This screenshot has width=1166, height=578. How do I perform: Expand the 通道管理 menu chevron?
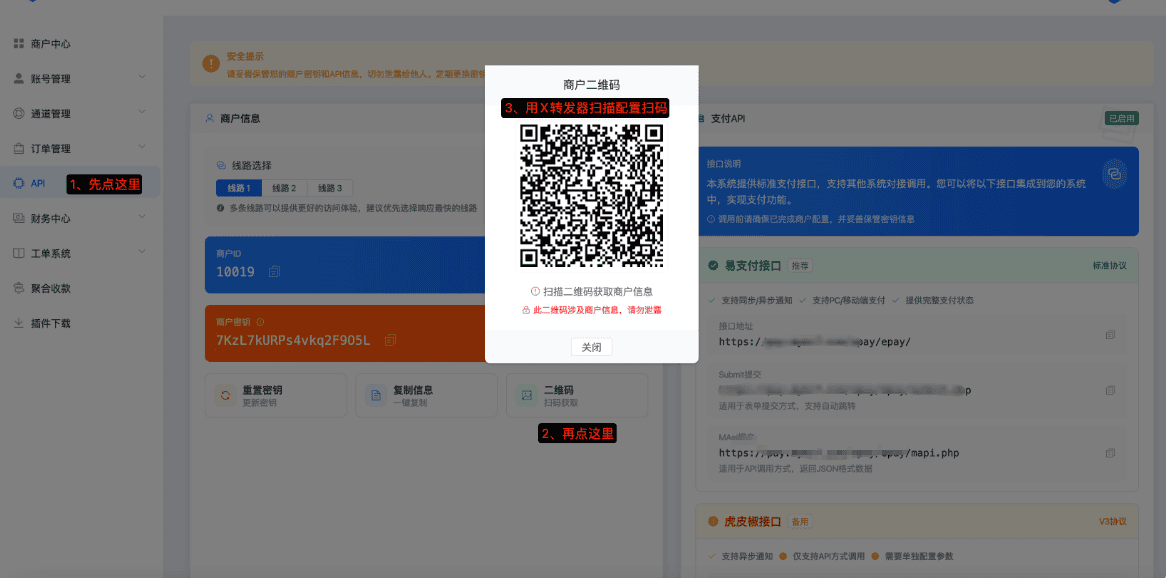point(142,112)
